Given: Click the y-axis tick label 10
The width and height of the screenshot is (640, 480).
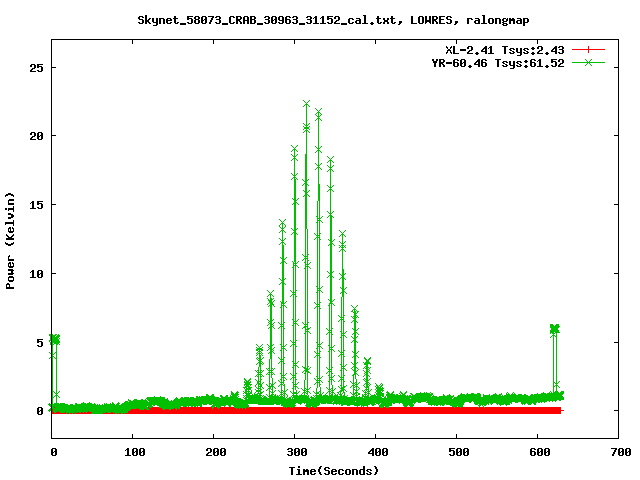Looking at the screenshot, I should (36, 274).
